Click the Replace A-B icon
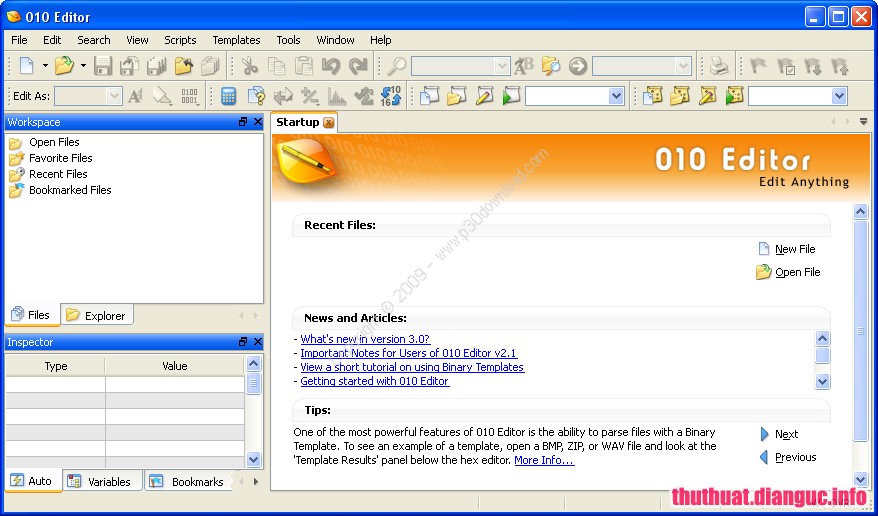 tap(524, 66)
